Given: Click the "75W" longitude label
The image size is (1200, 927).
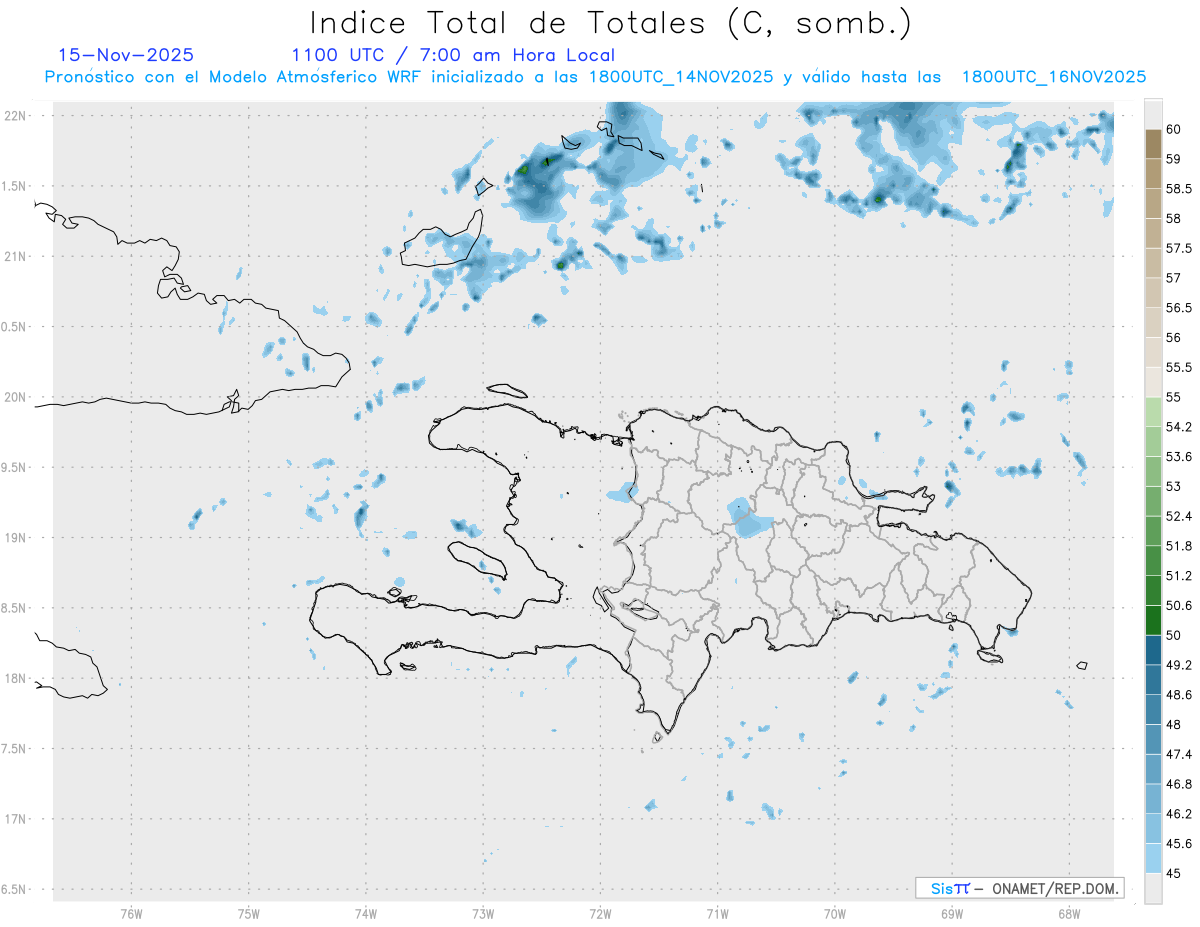Looking at the screenshot, I should [248, 914].
